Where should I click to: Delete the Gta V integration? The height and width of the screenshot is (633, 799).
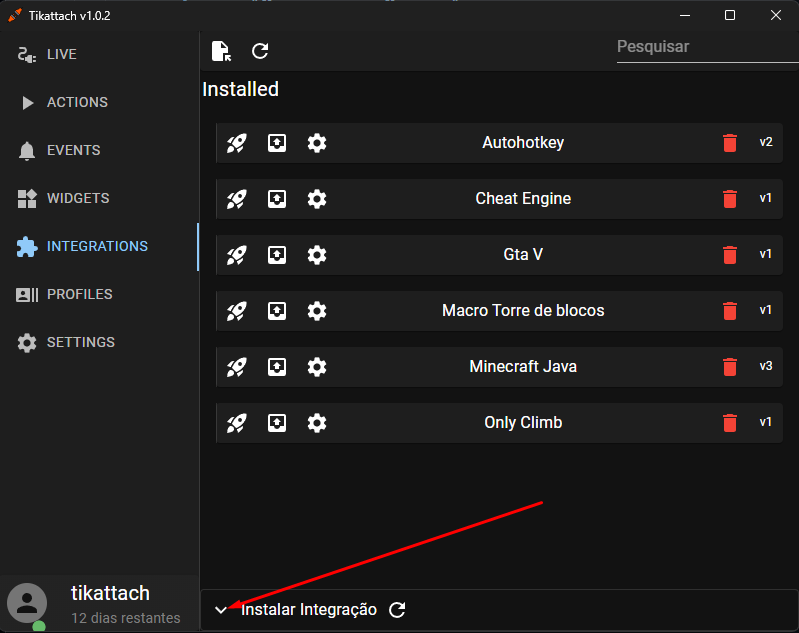point(730,255)
